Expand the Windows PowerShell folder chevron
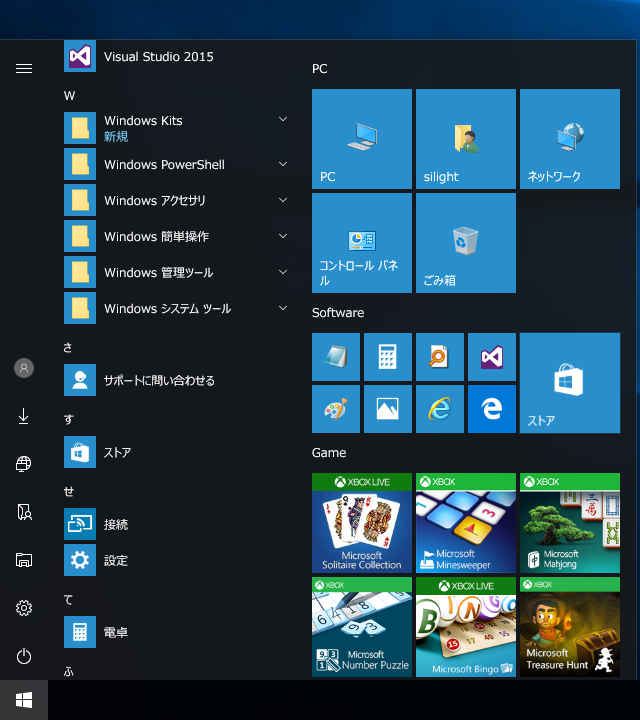 point(283,164)
